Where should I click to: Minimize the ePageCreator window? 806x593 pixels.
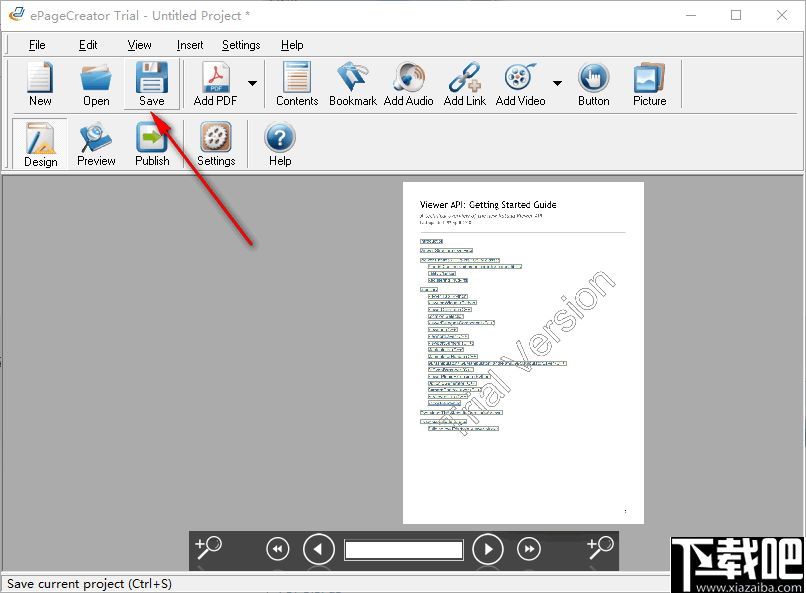(691, 15)
